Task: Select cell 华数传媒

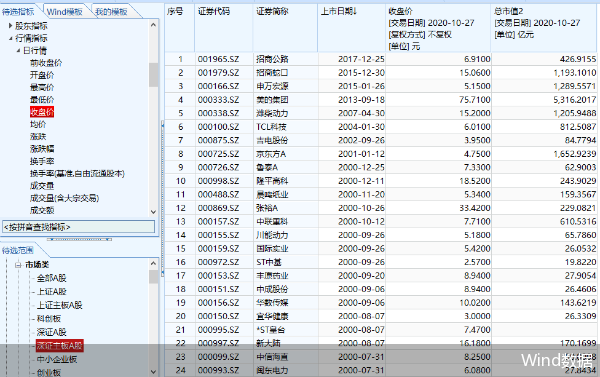Action: (x=285, y=303)
